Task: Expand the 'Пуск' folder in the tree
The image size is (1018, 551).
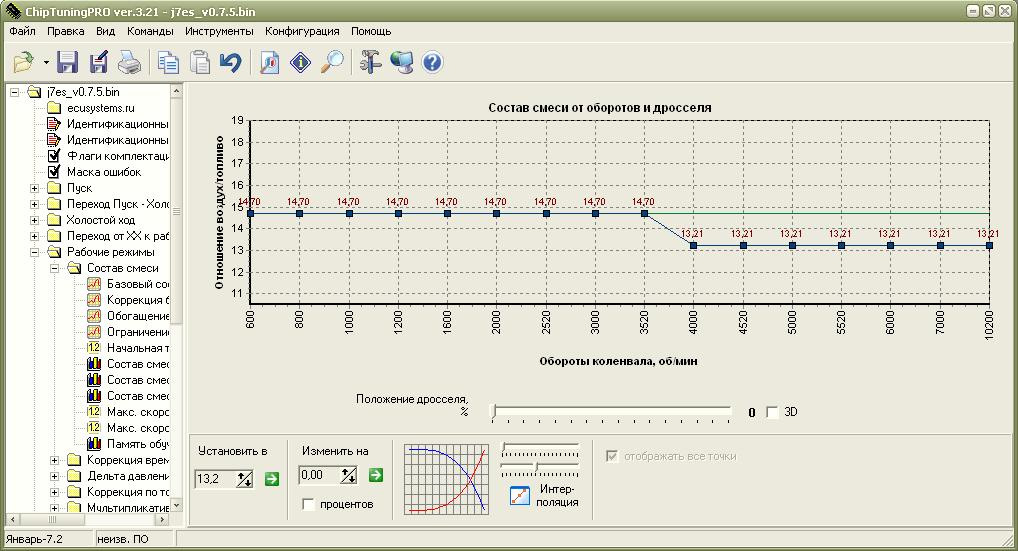Action: click(34, 188)
